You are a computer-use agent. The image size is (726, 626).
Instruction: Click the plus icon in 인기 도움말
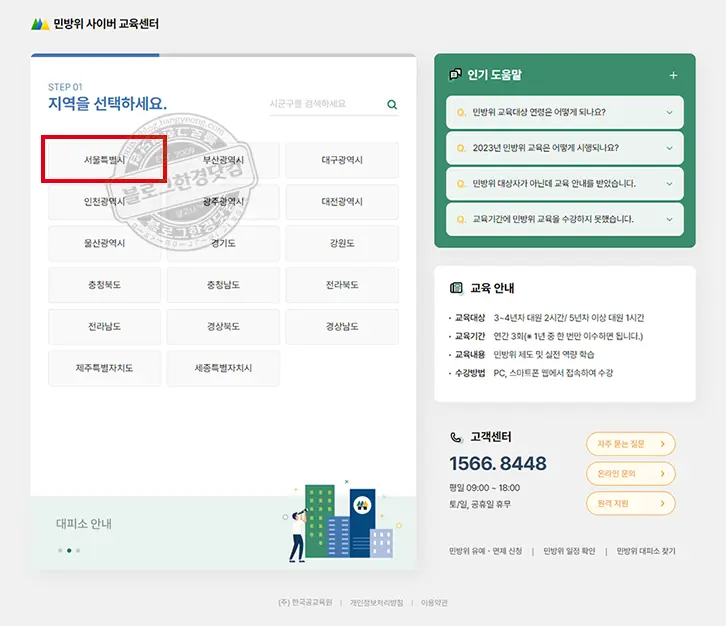coord(673,75)
